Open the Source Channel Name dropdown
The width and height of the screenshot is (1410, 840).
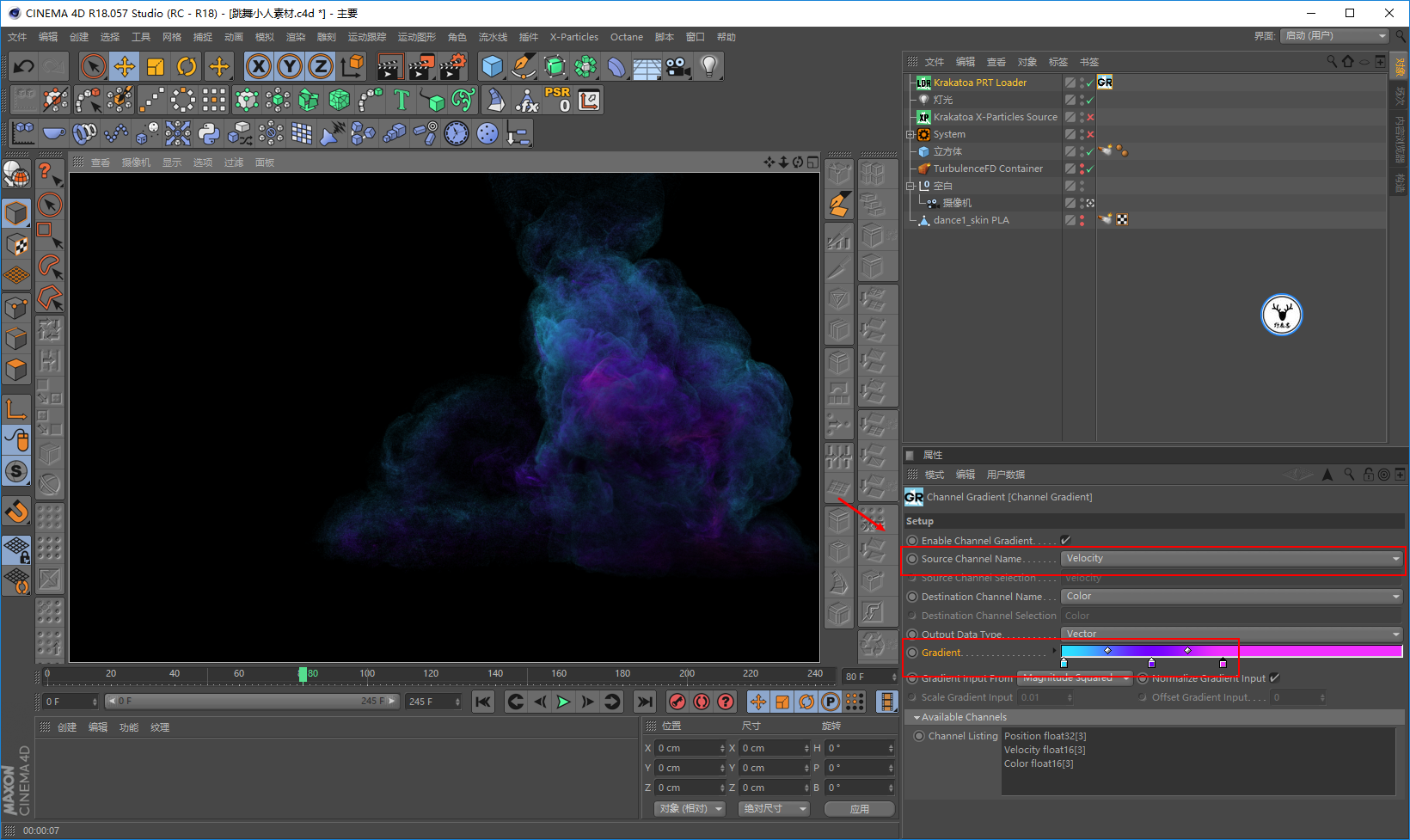coord(1232,559)
